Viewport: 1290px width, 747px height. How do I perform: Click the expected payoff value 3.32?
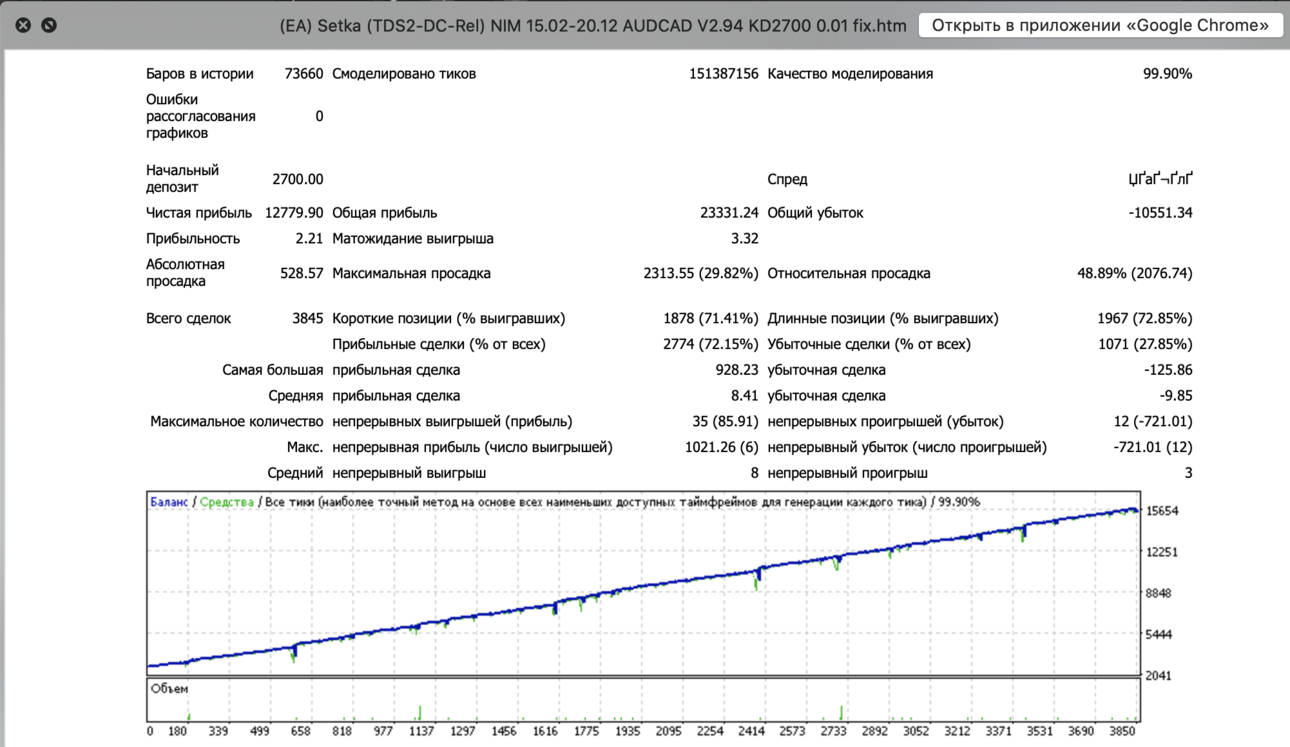point(744,239)
